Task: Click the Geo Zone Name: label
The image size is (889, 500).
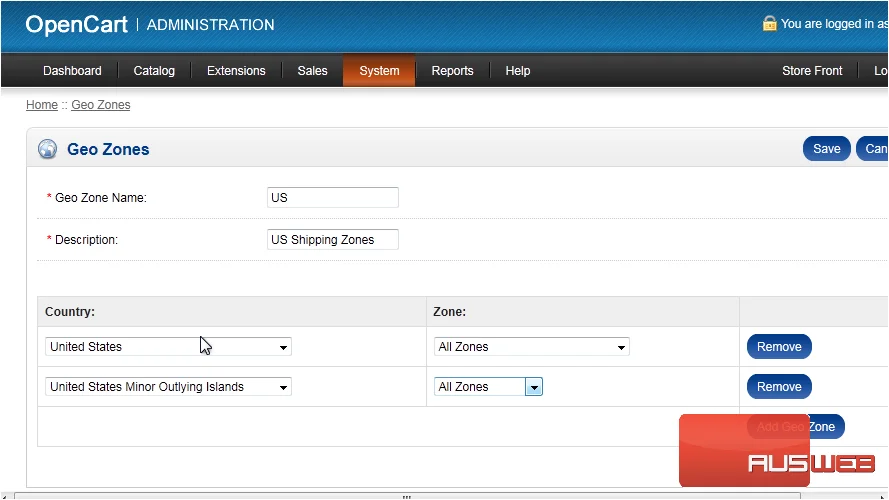Action: point(100,198)
